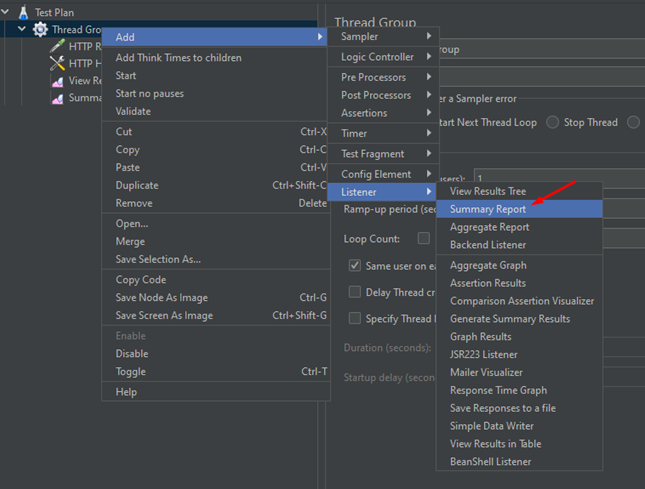This screenshot has width=645, height=489.
Task: Tick the Specify Thread lifetime checkbox
Action: coord(355,318)
